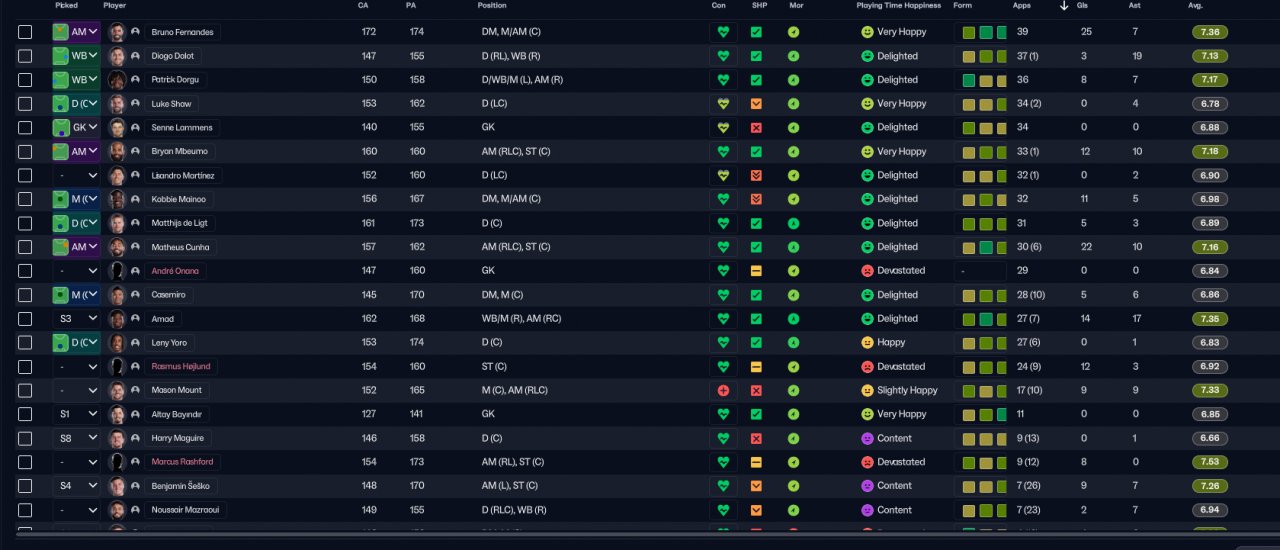Open Harry Maguire's S8 dropdown
This screenshot has width=1280, height=550.
coord(76,439)
